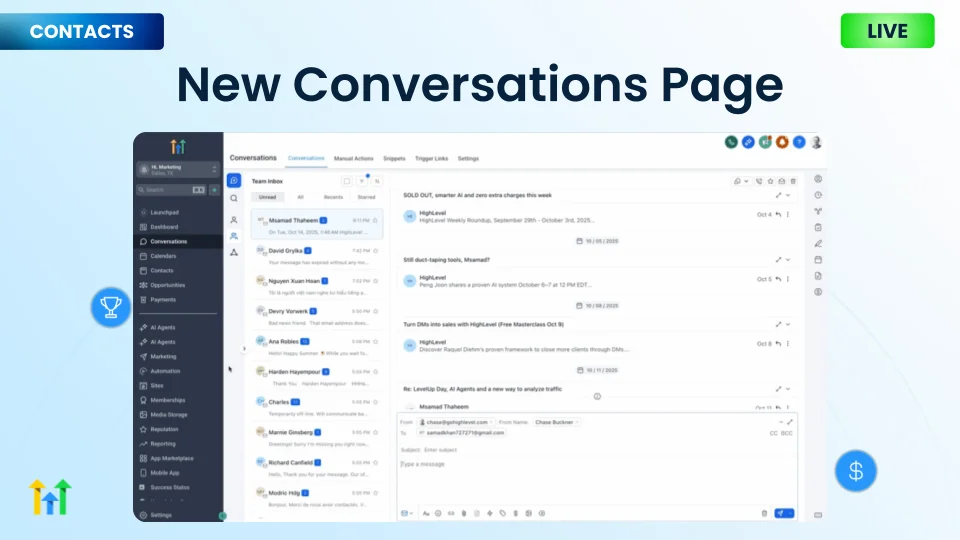Add BCC recipients link in composer
This screenshot has width=960, height=540.
pyautogui.click(x=787, y=433)
